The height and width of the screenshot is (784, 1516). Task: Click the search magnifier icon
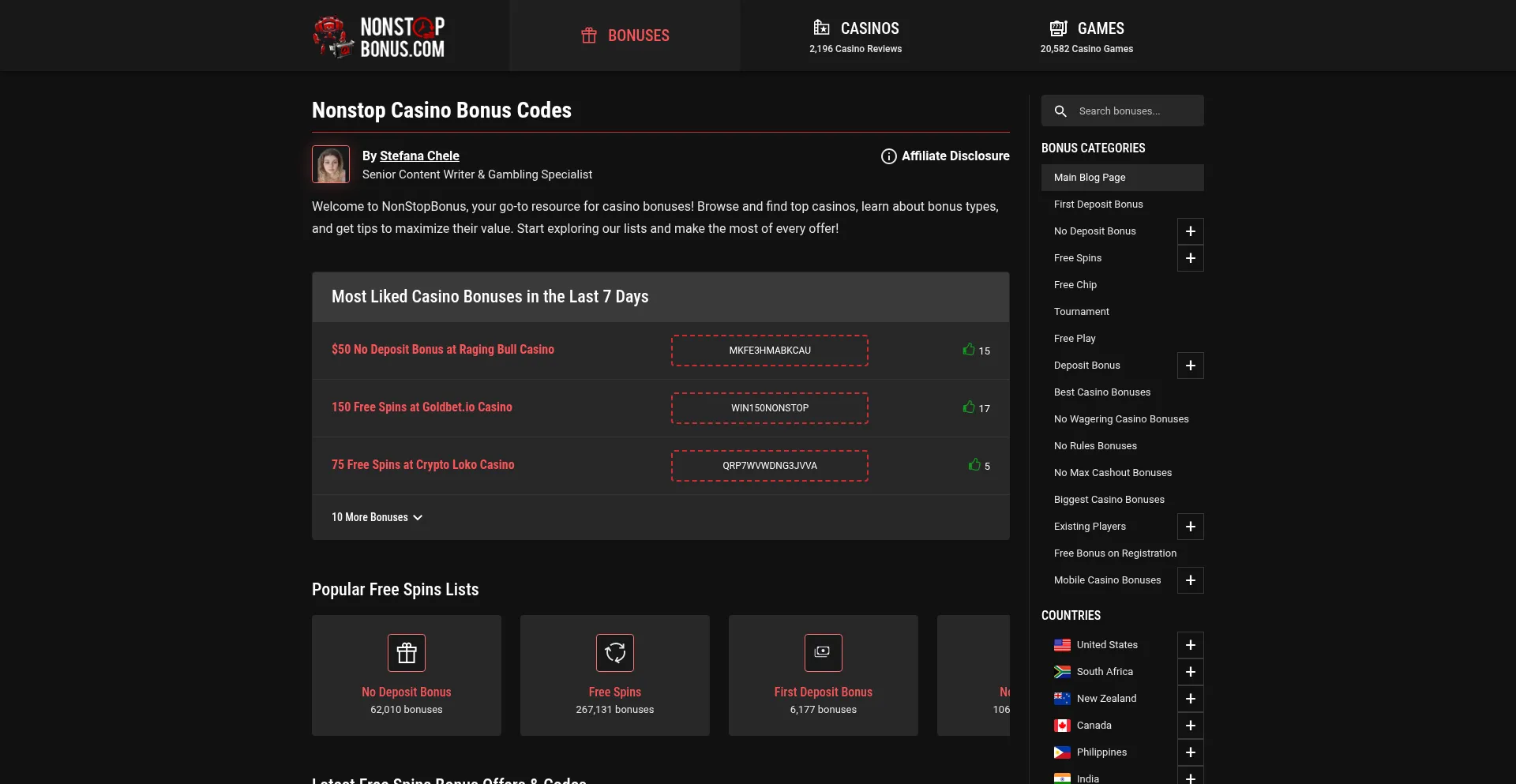1060,111
